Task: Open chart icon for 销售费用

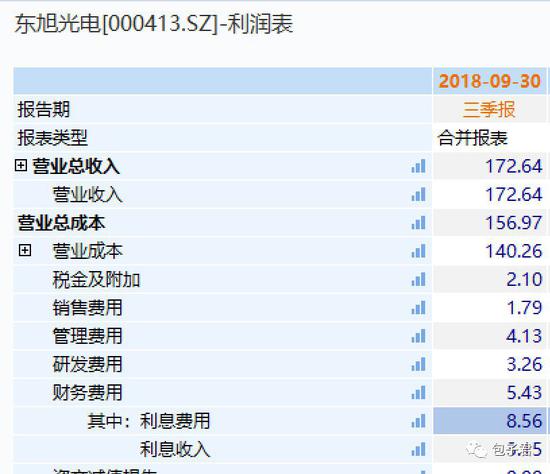Action: click(x=418, y=308)
